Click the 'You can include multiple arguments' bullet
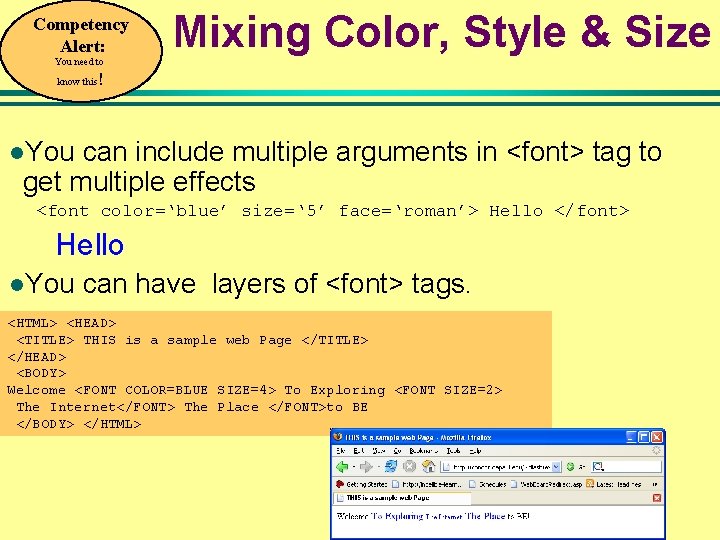 (336, 166)
